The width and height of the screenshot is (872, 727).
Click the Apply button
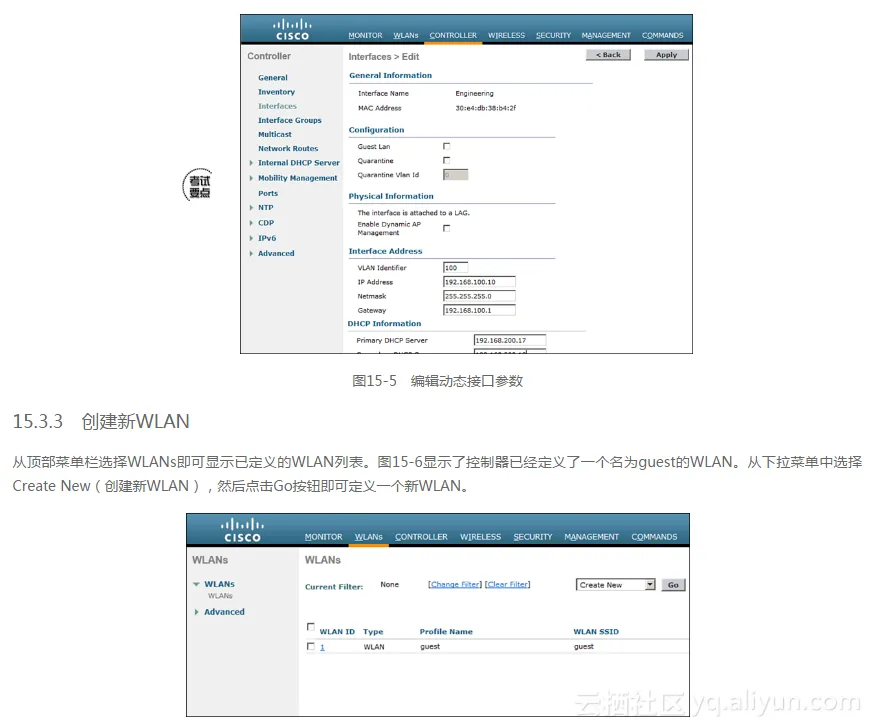666,55
